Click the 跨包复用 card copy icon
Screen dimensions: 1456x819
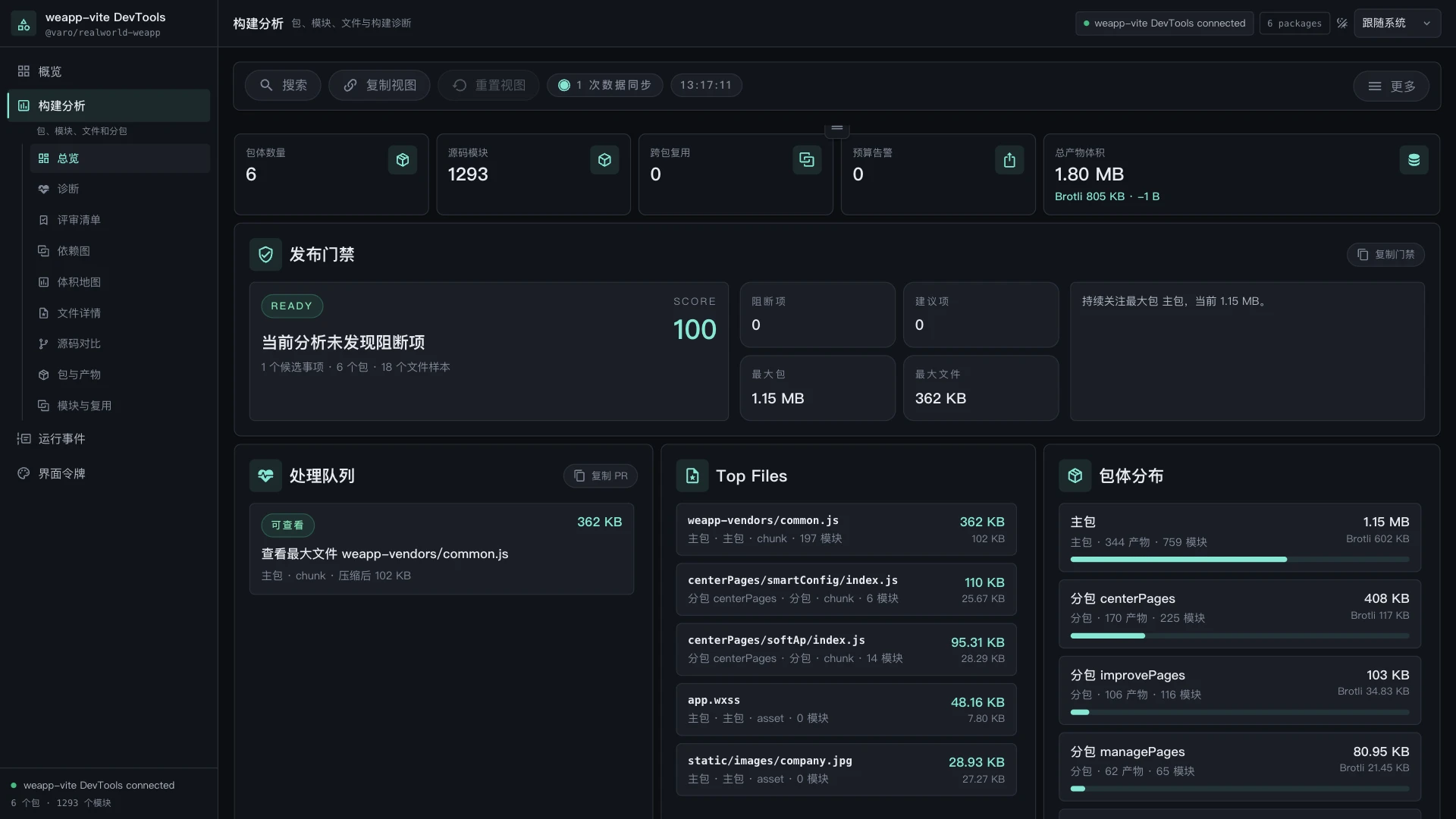click(807, 160)
